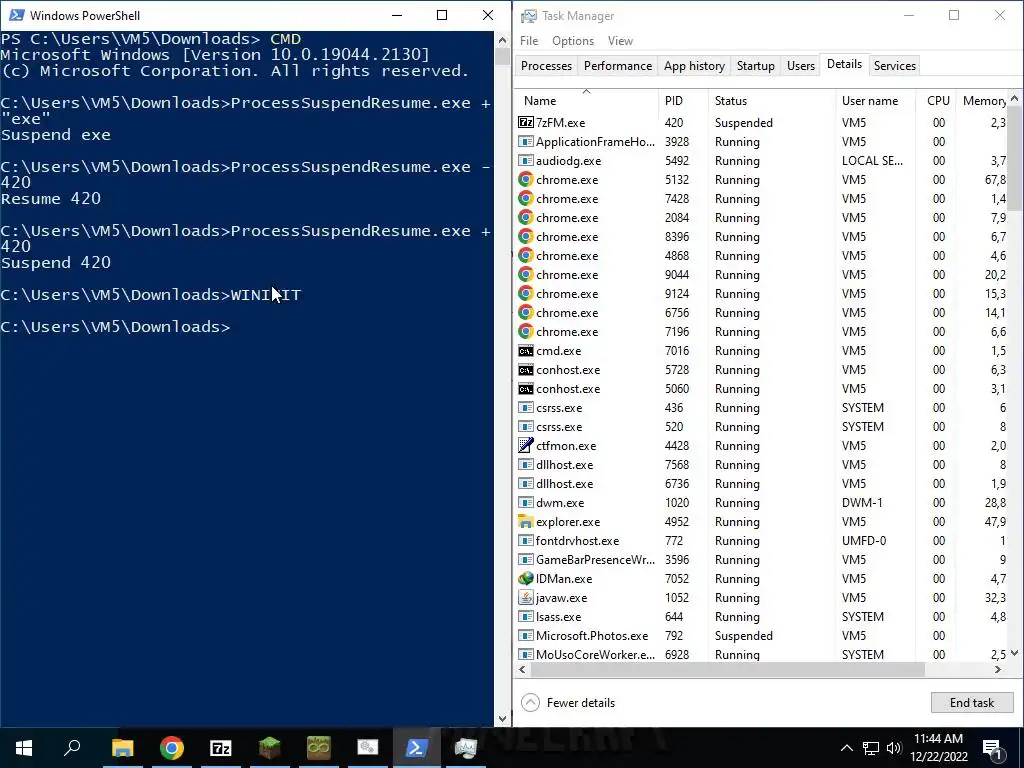Sort by the Status column header
Image resolution: width=1024 pixels, height=768 pixels.
[772, 101]
